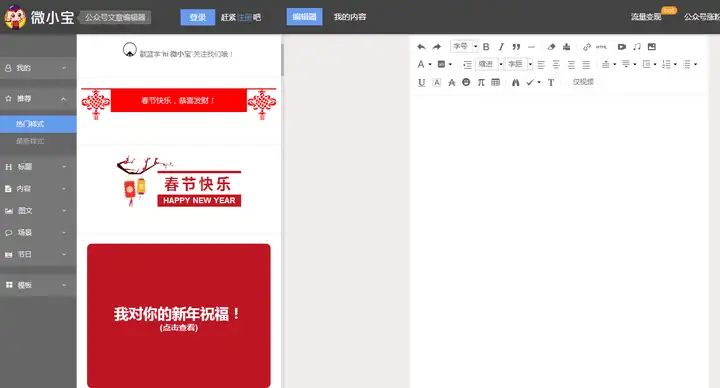Toggle blockquote formatting
The width and height of the screenshot is (720, 388).
pyautogui.click(x=516, y=47)
